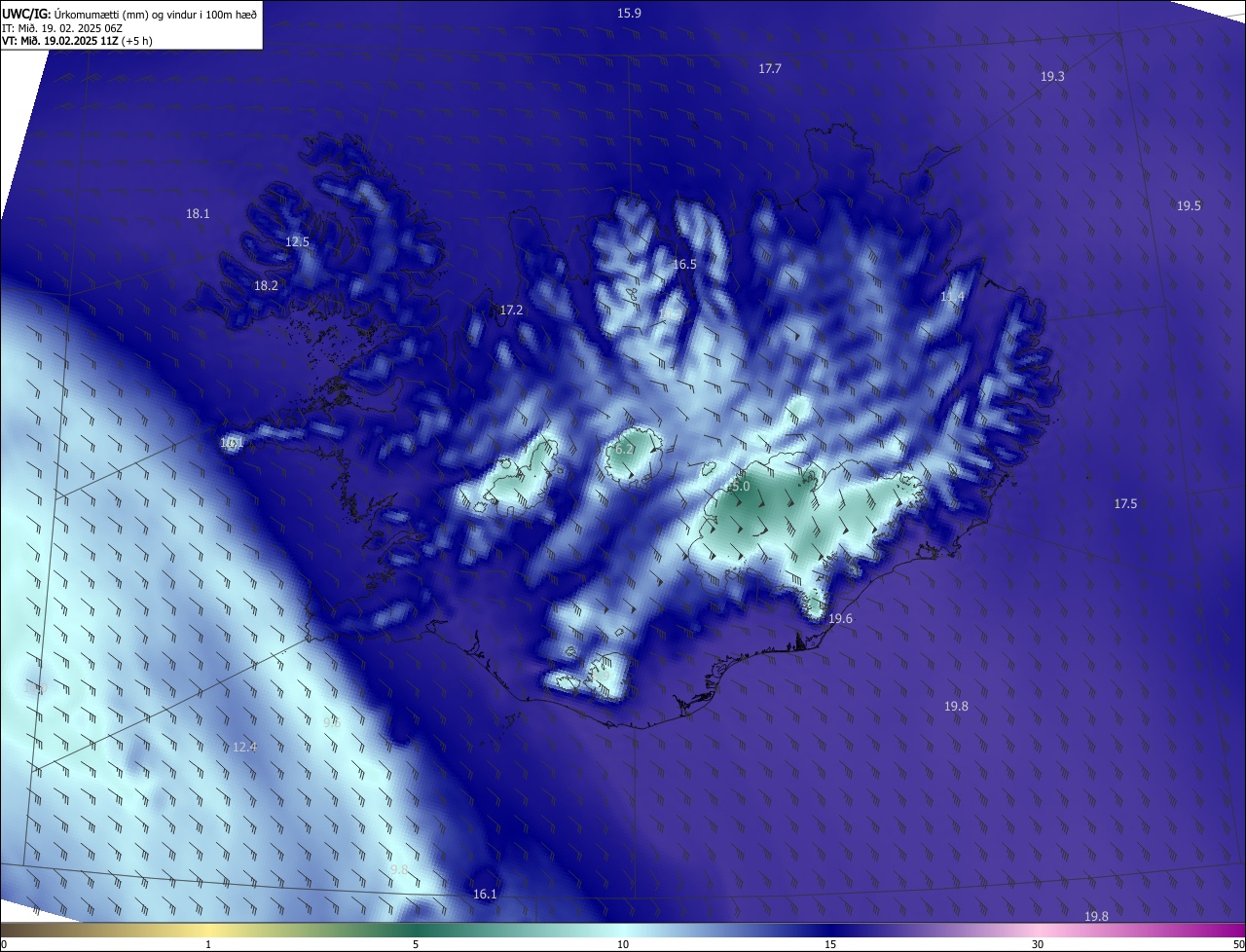Click the colorbar tick label 1

pos(208,944)
